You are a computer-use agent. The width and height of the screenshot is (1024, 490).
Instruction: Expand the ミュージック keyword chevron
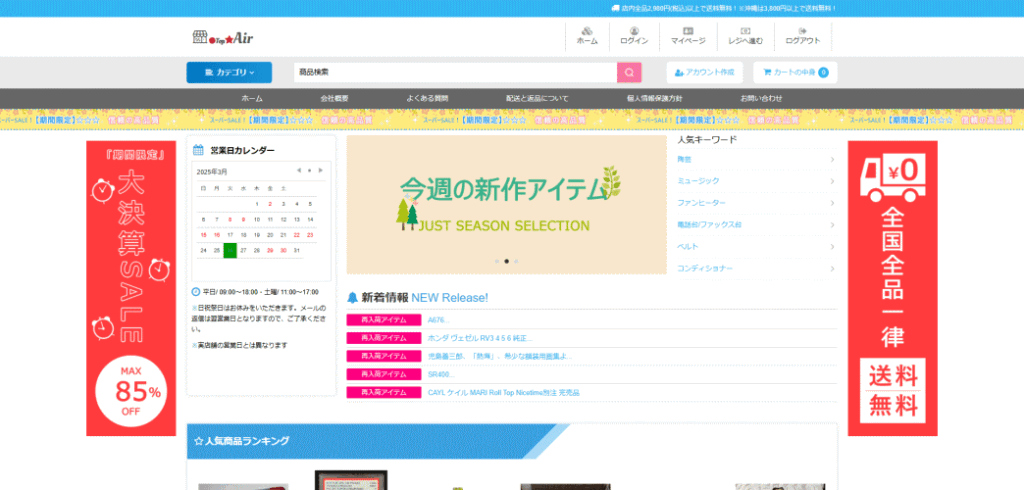click(x=832, y=181)
